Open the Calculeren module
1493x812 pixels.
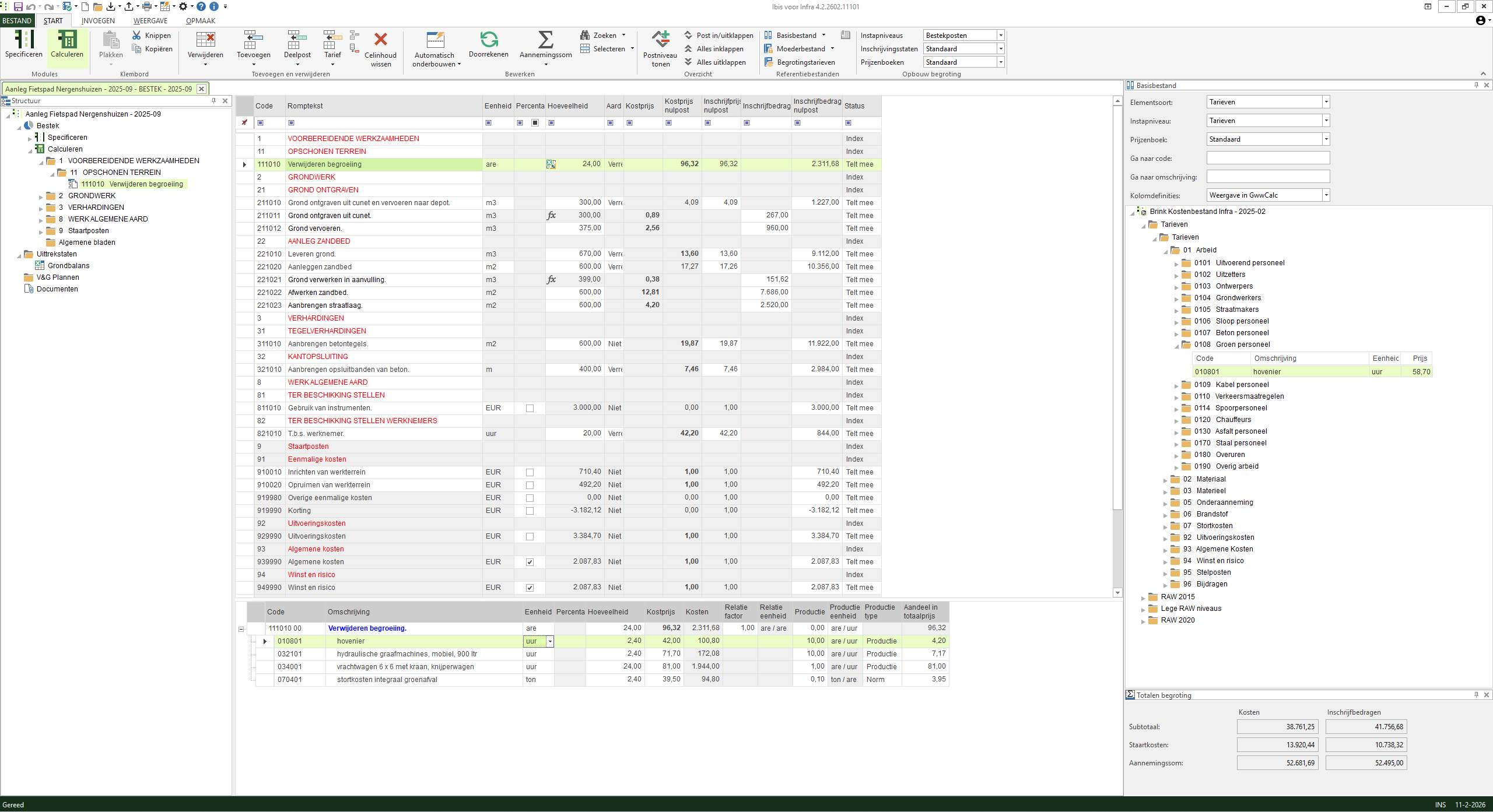pos(66,45)
